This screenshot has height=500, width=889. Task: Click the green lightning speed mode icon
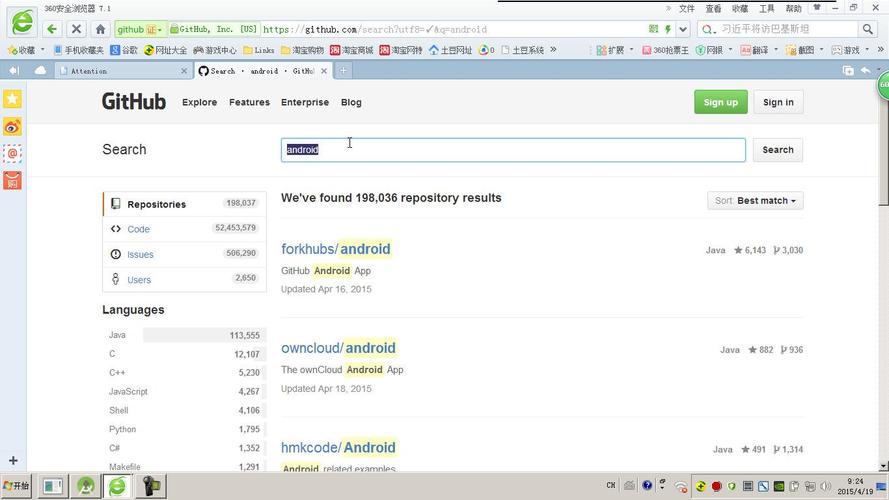coord(668,29)
